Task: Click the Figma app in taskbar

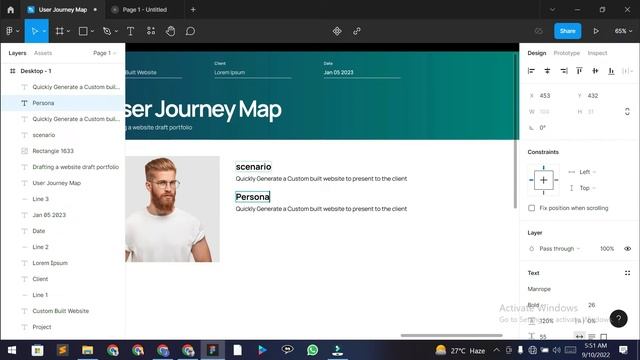Action: (x=212, y=350)
